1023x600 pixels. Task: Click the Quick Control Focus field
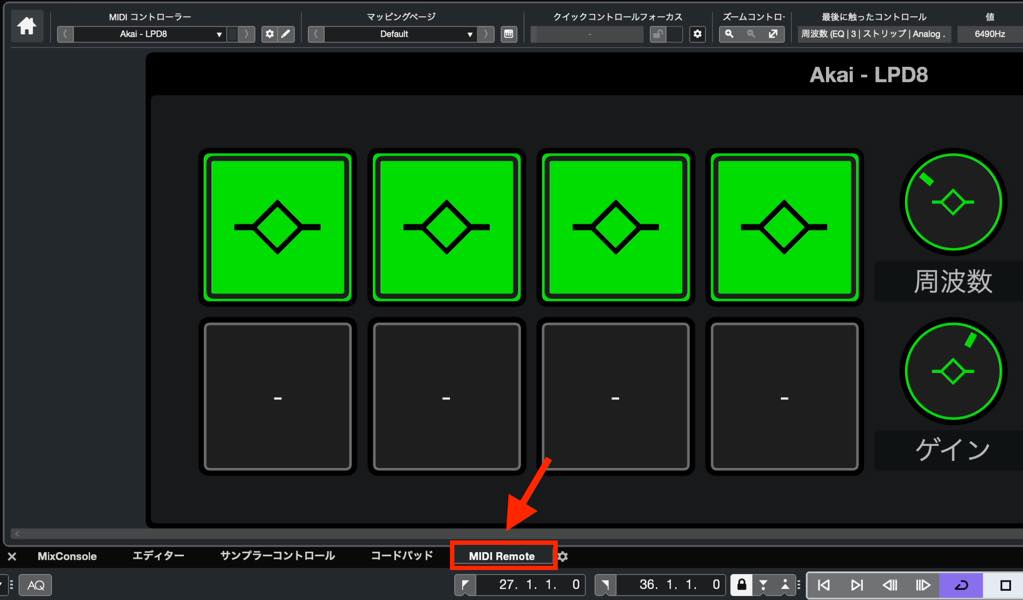587,34
